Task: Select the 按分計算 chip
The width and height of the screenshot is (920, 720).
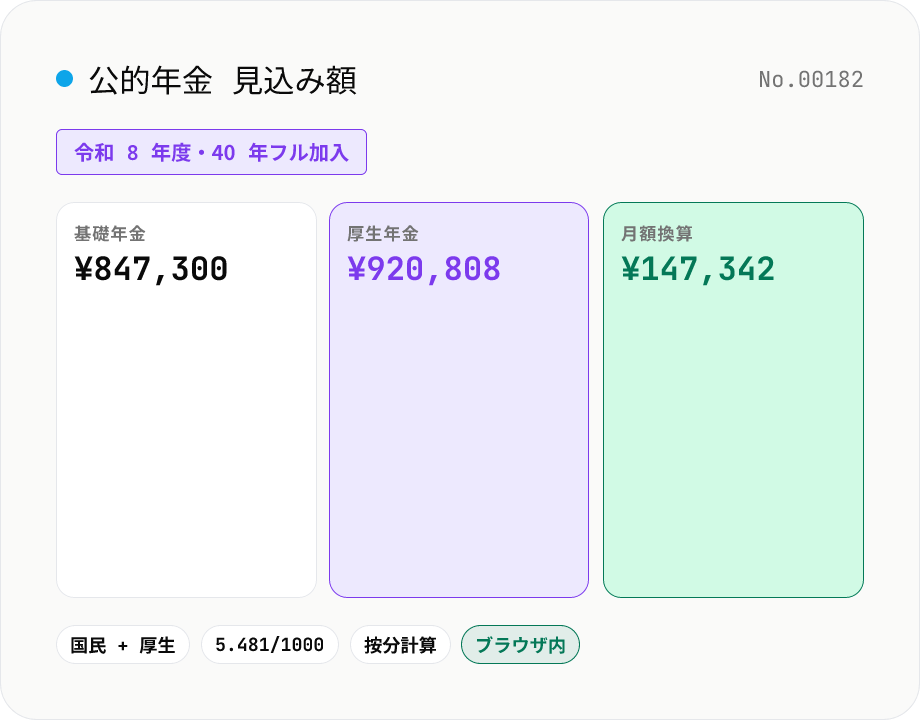Action: (400, 645)
